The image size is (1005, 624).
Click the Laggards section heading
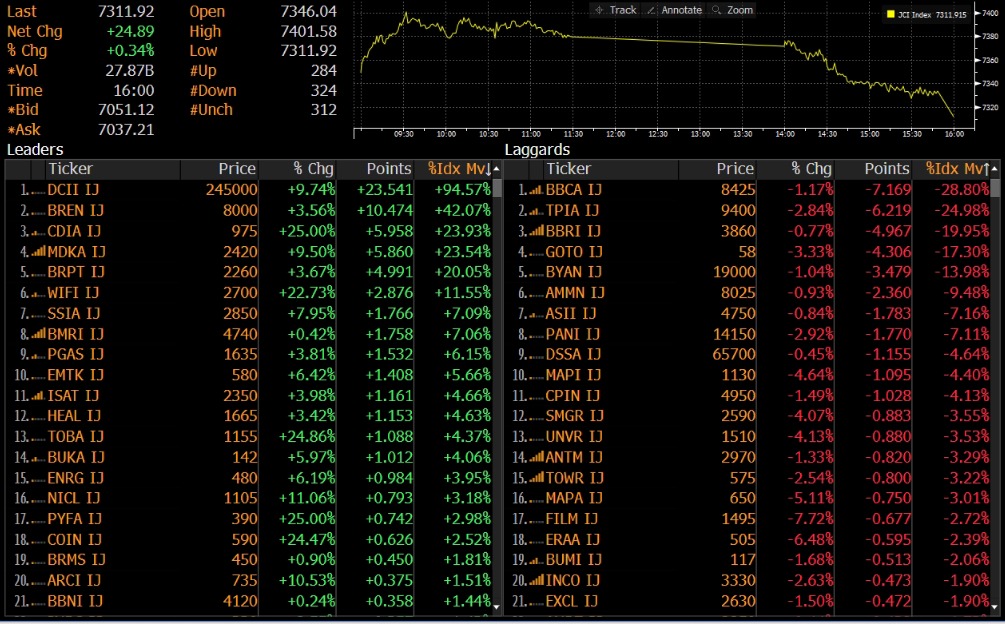[x=537, y=150]
